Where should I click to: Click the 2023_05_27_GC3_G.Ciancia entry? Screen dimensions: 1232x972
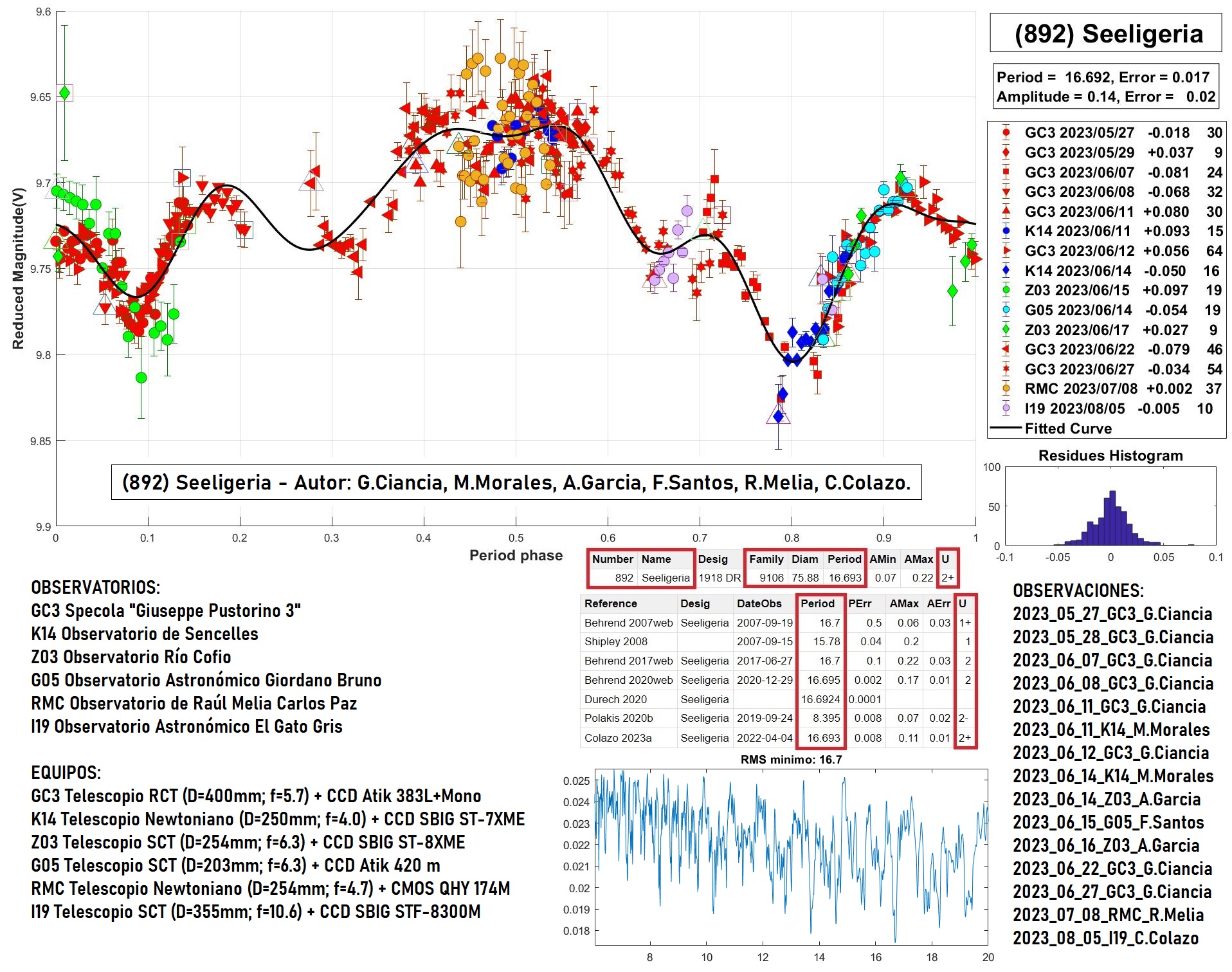[x=1112, y=614]
